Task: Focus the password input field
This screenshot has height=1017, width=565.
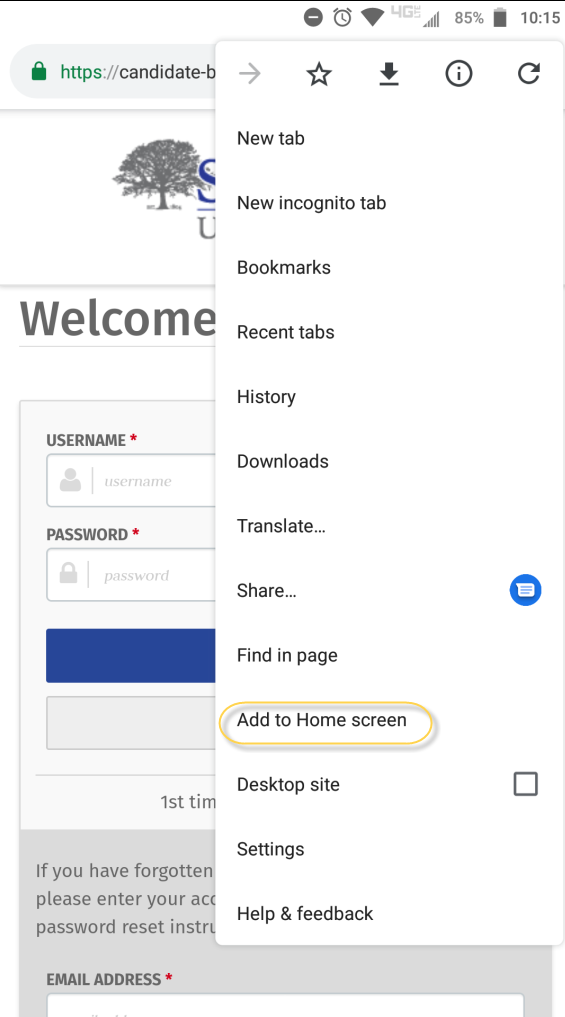Action: (132, 575)
